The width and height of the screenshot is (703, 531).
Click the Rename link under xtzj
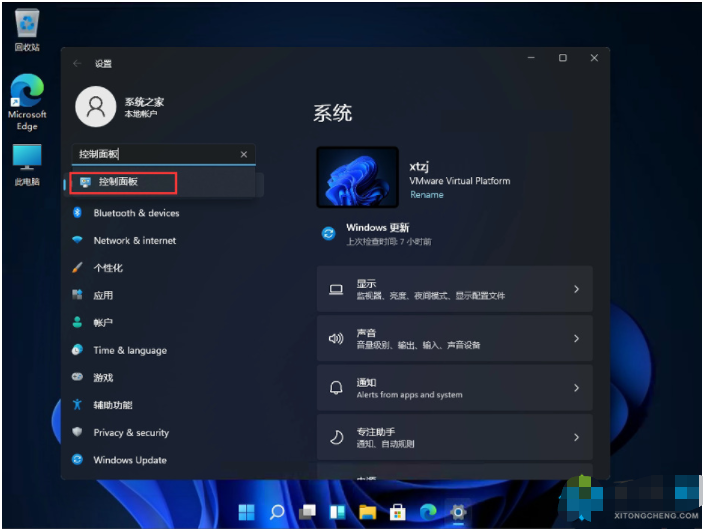[426, 195]
